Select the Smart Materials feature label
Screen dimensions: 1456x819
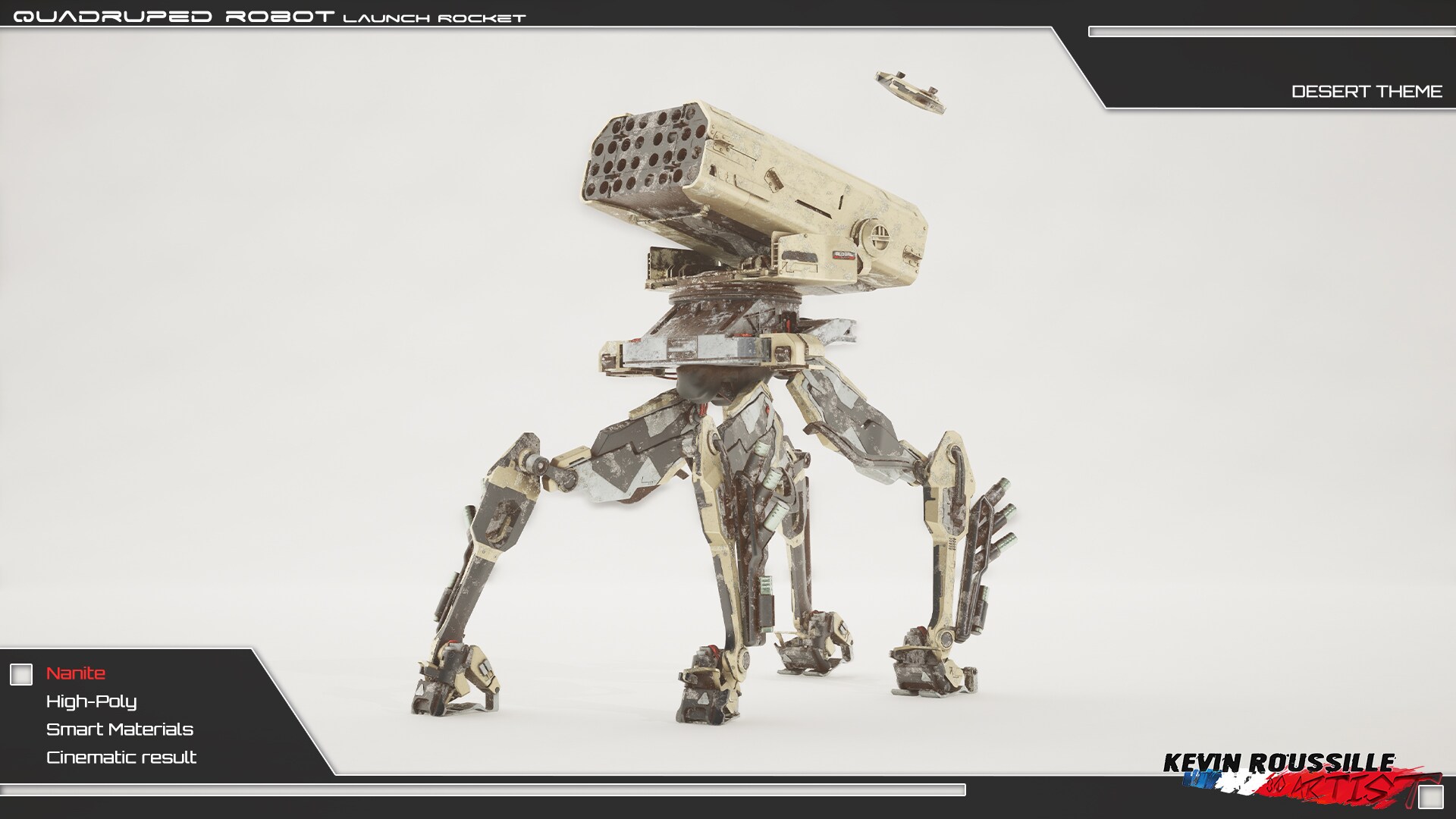pyautogui.click(x=120, y=730)
